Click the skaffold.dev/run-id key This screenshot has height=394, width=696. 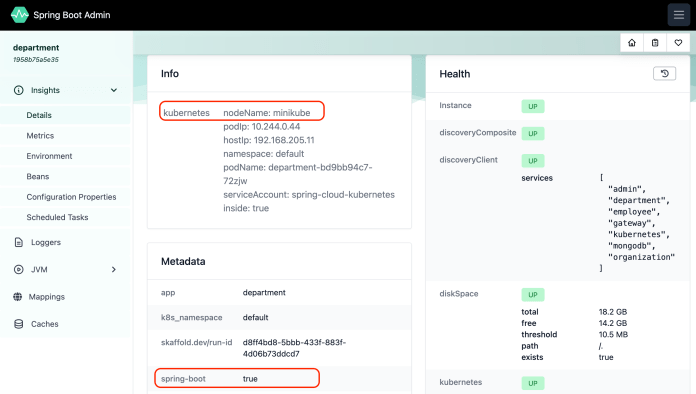[196, 342]
